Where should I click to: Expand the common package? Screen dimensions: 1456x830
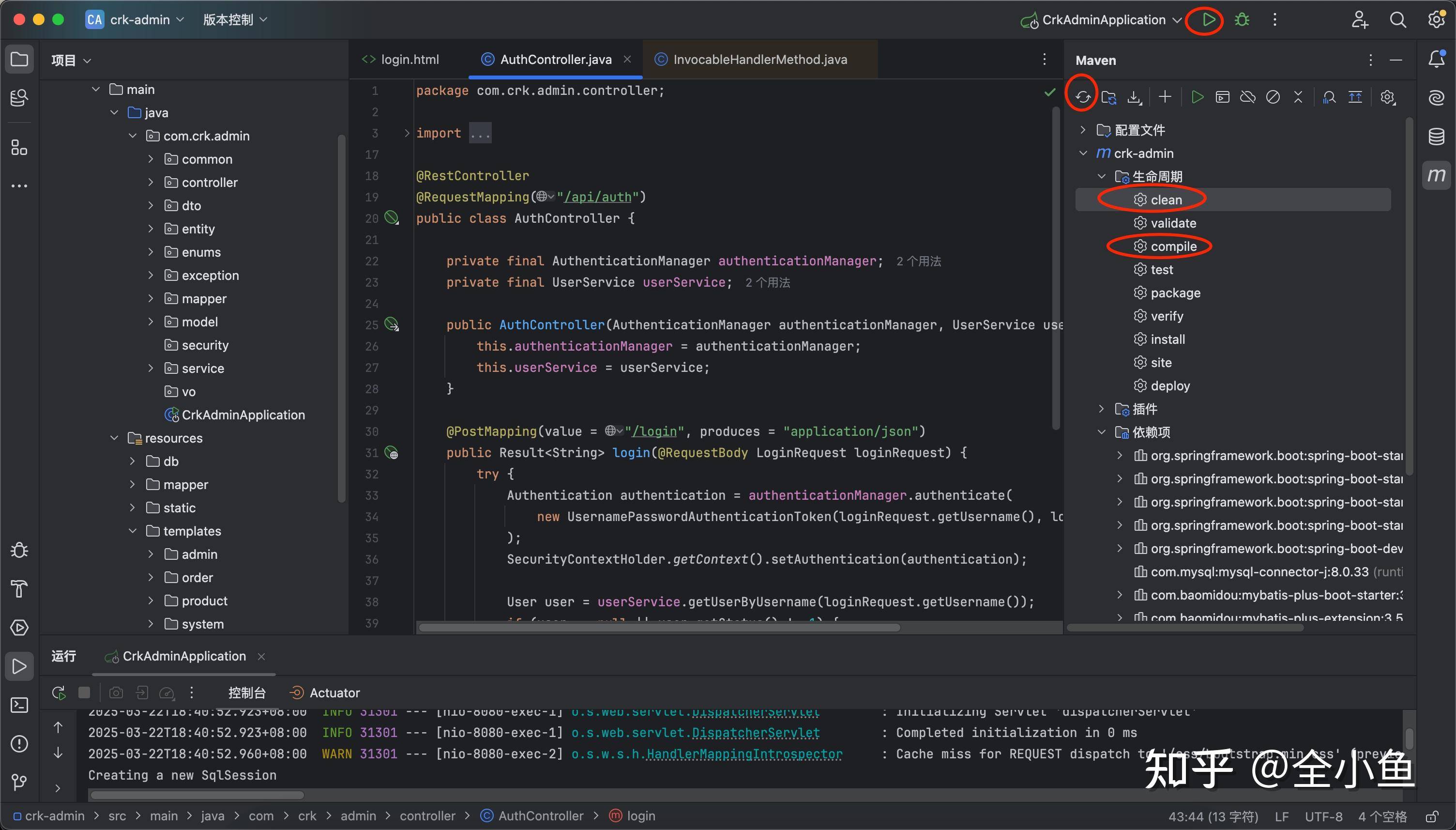point(151,160)
